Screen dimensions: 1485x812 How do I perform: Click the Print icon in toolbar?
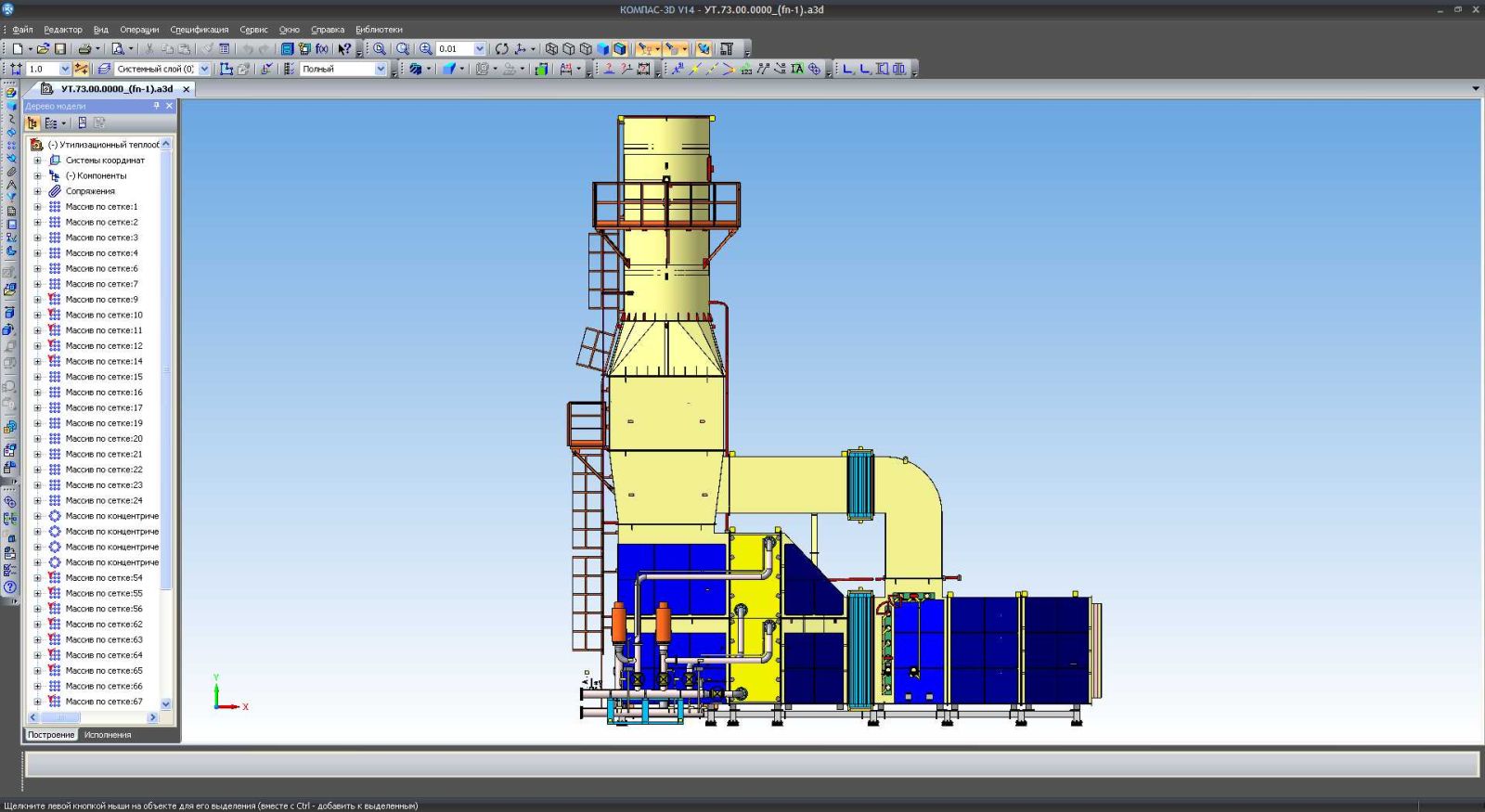click(84, 48)
